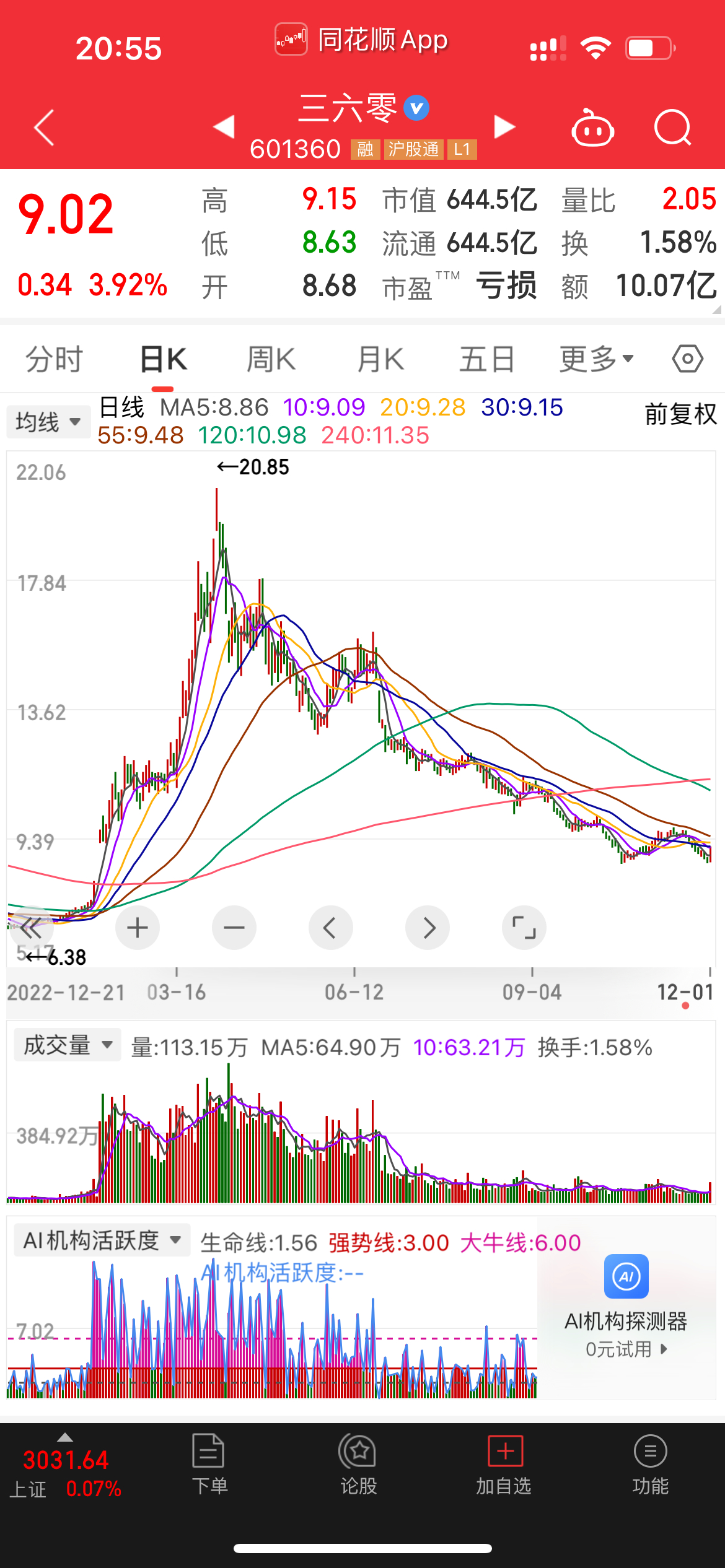Screen dimensions: 725x1568
Task: Open 功能 functions menu icon
Action: click(651, 1451)
